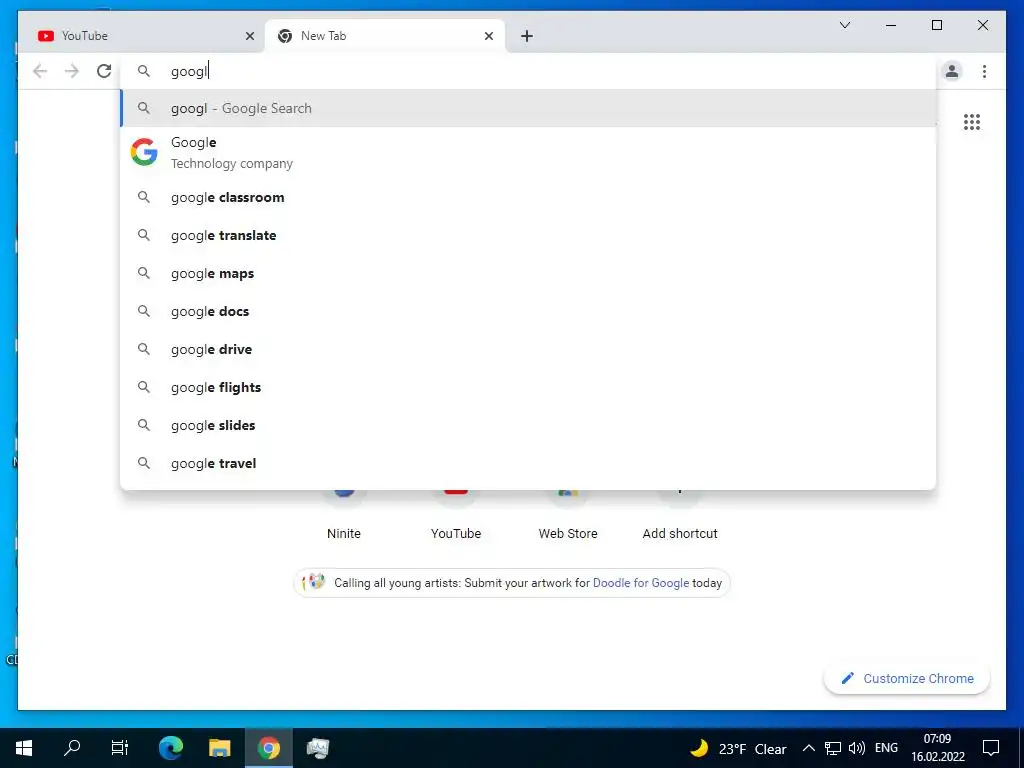Click the browser Back arrow
The image size is (1024, 768).
pyautogui.click(x=40, y=71)
